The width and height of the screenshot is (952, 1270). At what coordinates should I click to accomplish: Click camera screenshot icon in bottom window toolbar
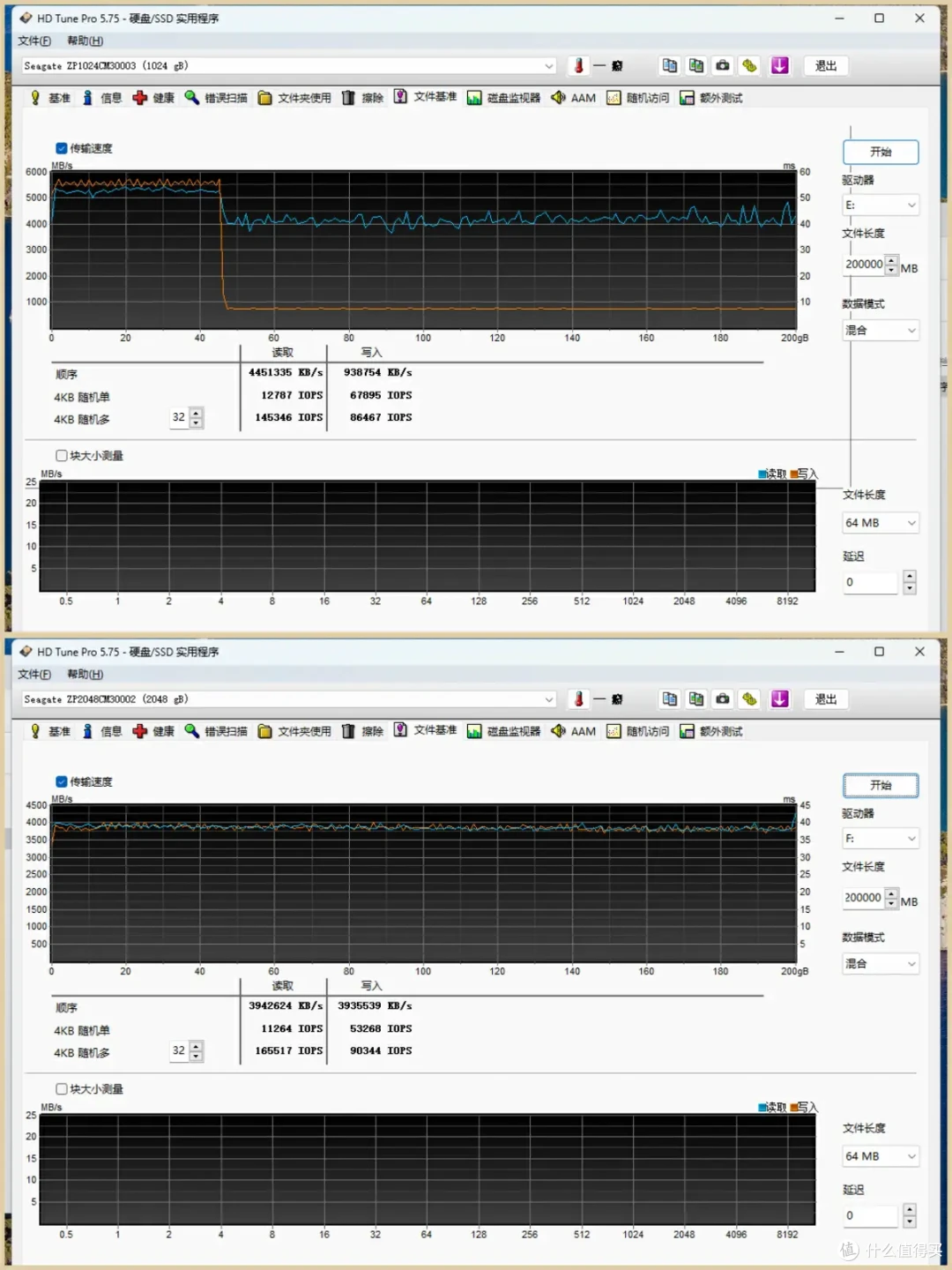[x=723, y=698]
